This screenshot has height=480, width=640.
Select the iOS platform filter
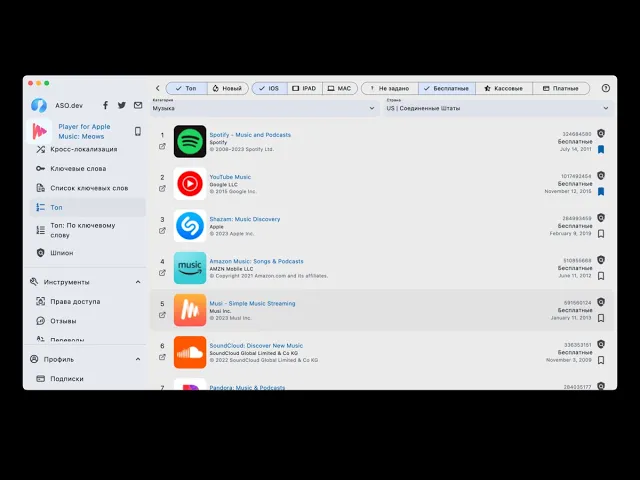[x=269, y=88]
